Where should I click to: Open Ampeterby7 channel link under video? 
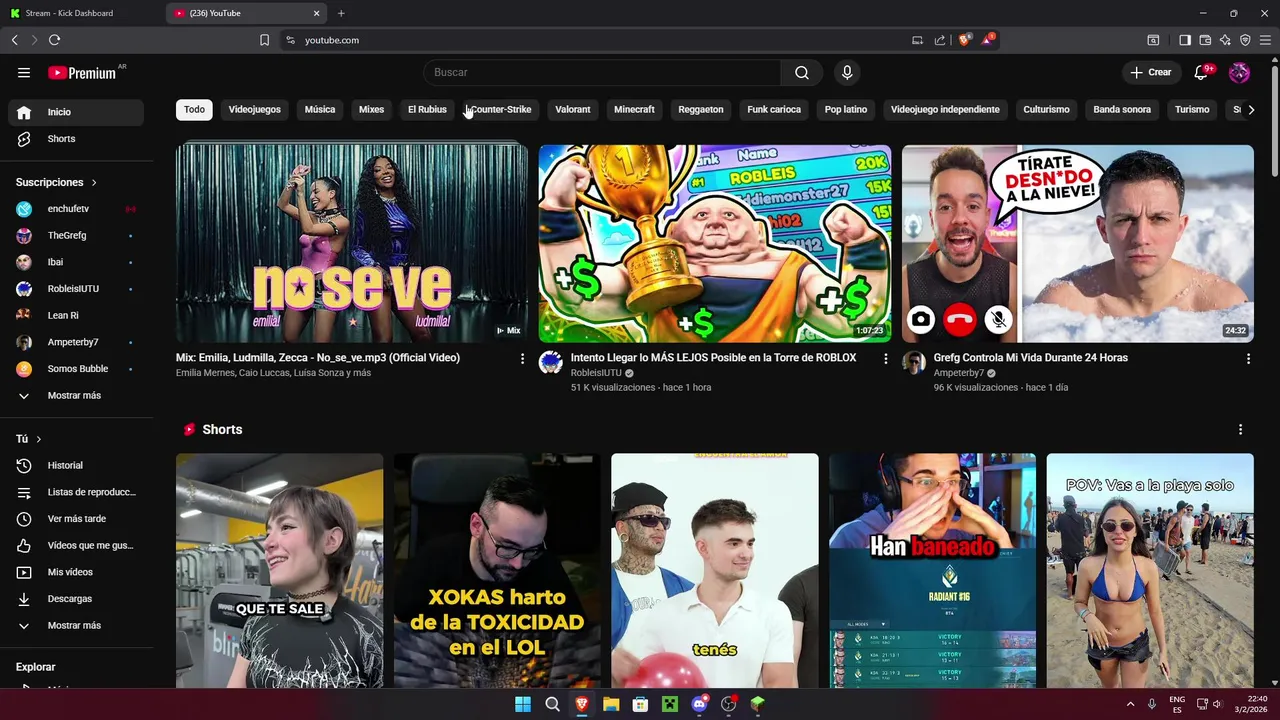(x=959, y=373)
